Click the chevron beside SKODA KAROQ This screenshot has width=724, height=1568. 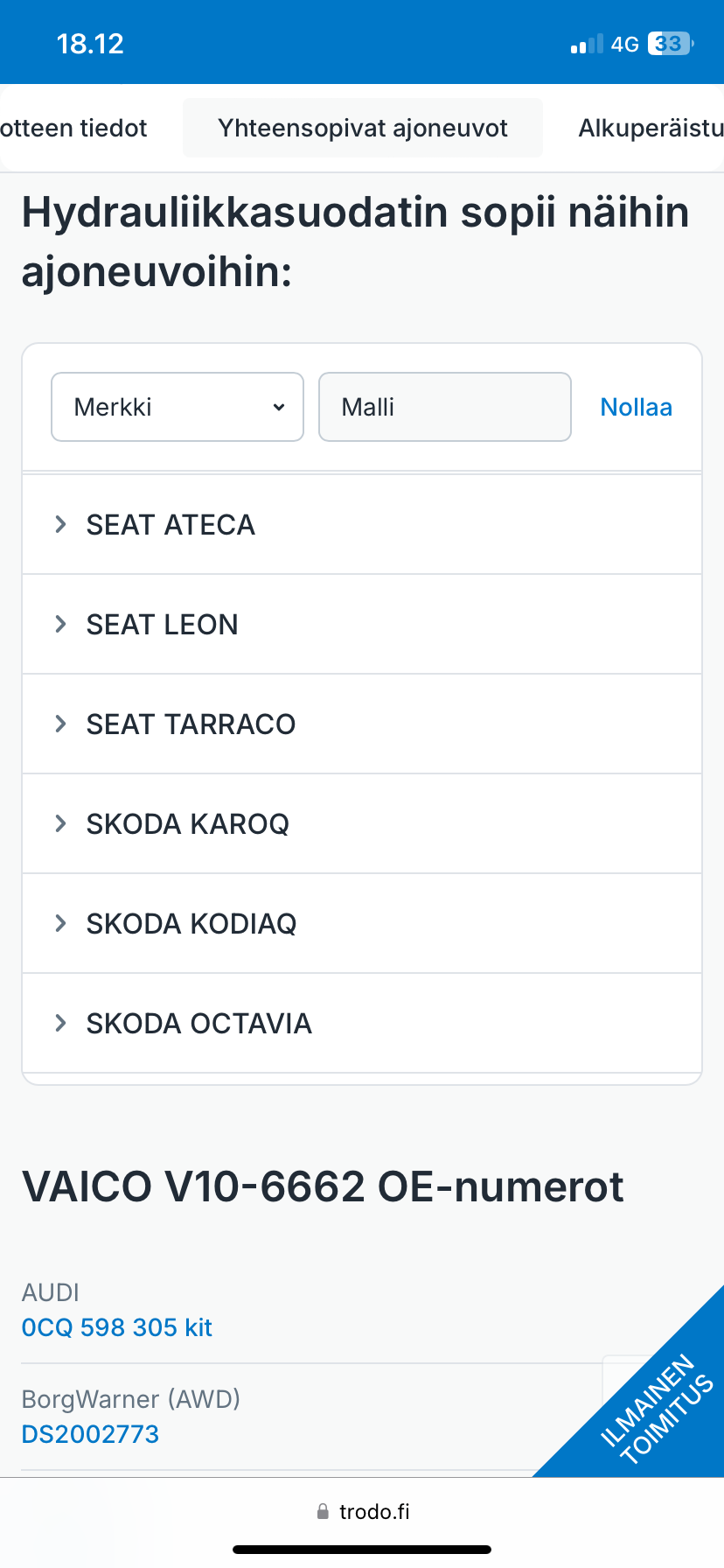click(60, 823)
